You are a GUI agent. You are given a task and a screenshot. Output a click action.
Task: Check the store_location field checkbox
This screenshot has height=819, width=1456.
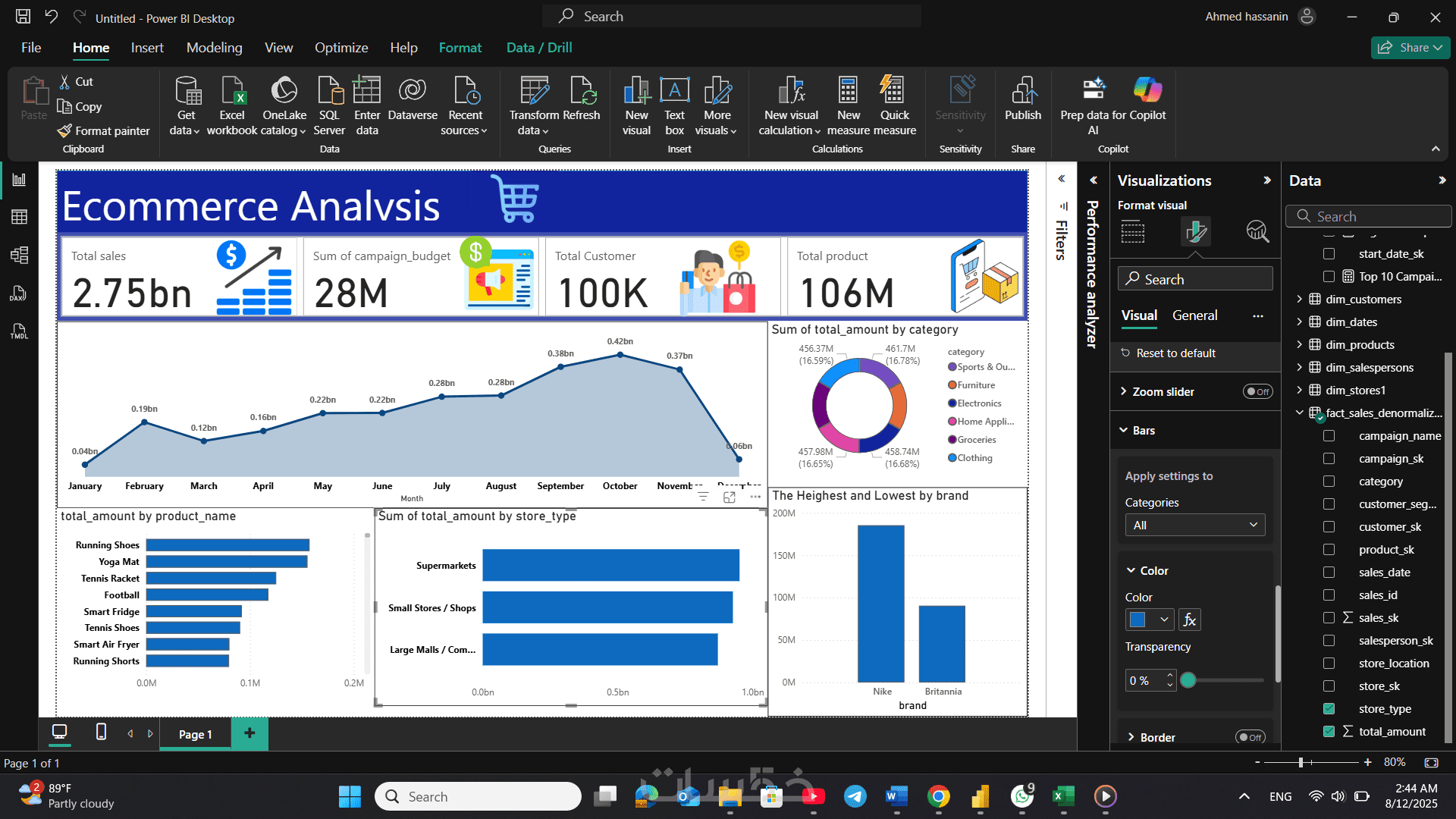[x=1329, y=664]
